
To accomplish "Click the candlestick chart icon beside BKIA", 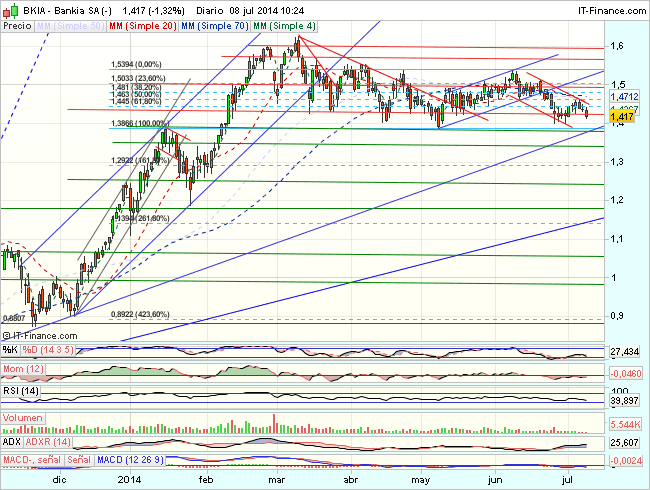I will (x=9, y=8).
